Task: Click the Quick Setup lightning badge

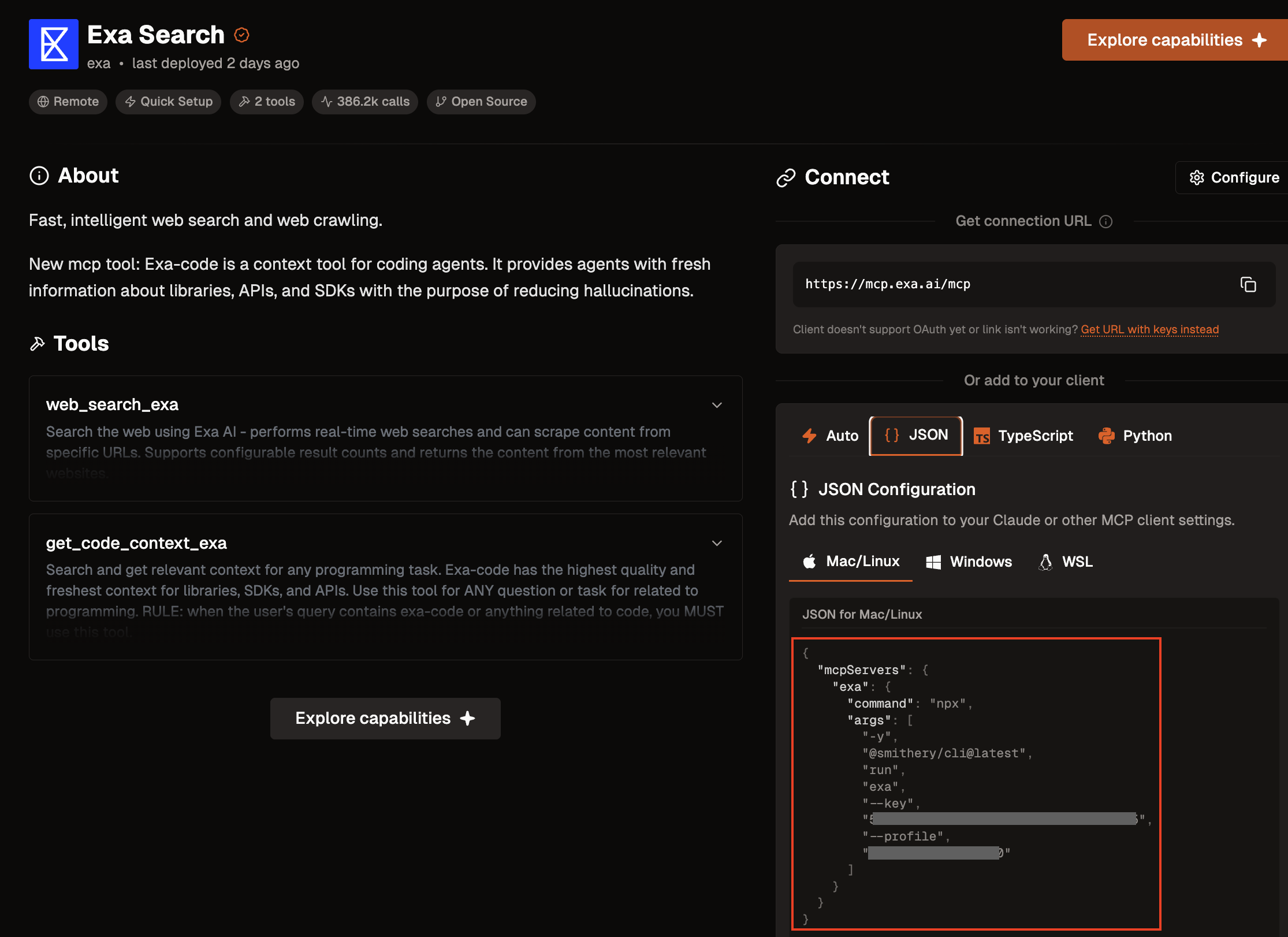Action: 169,102
